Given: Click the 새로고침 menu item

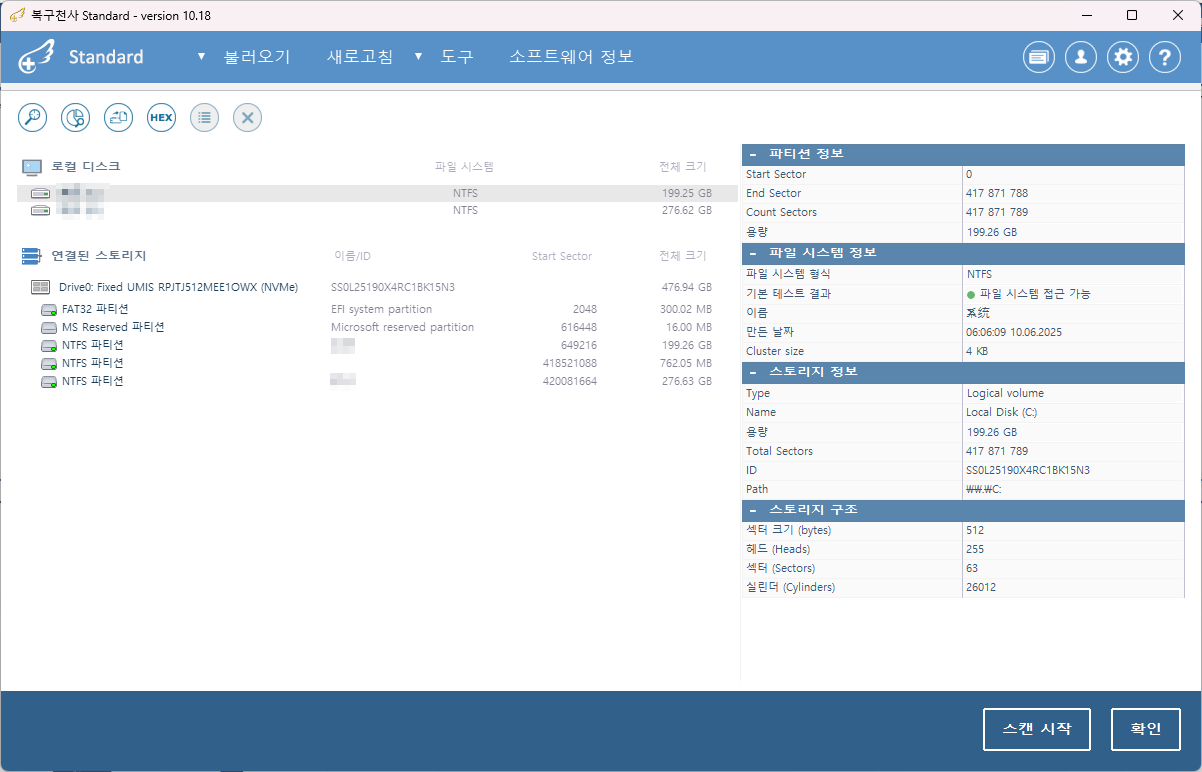Looking at the screenshot, I should (359, 57).
